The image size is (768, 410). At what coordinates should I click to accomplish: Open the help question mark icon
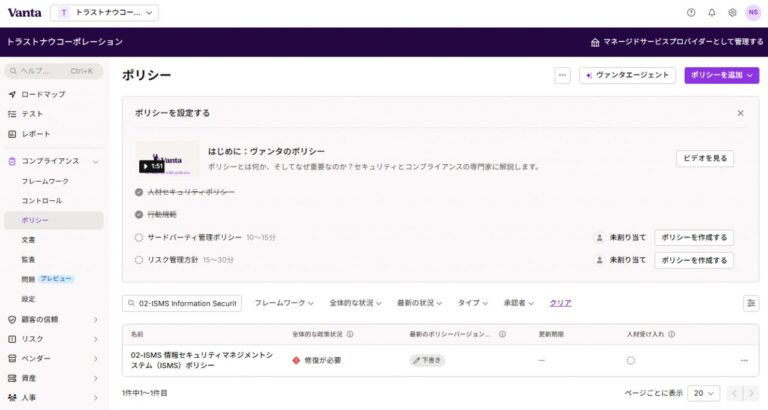click(x=691, y=13)
